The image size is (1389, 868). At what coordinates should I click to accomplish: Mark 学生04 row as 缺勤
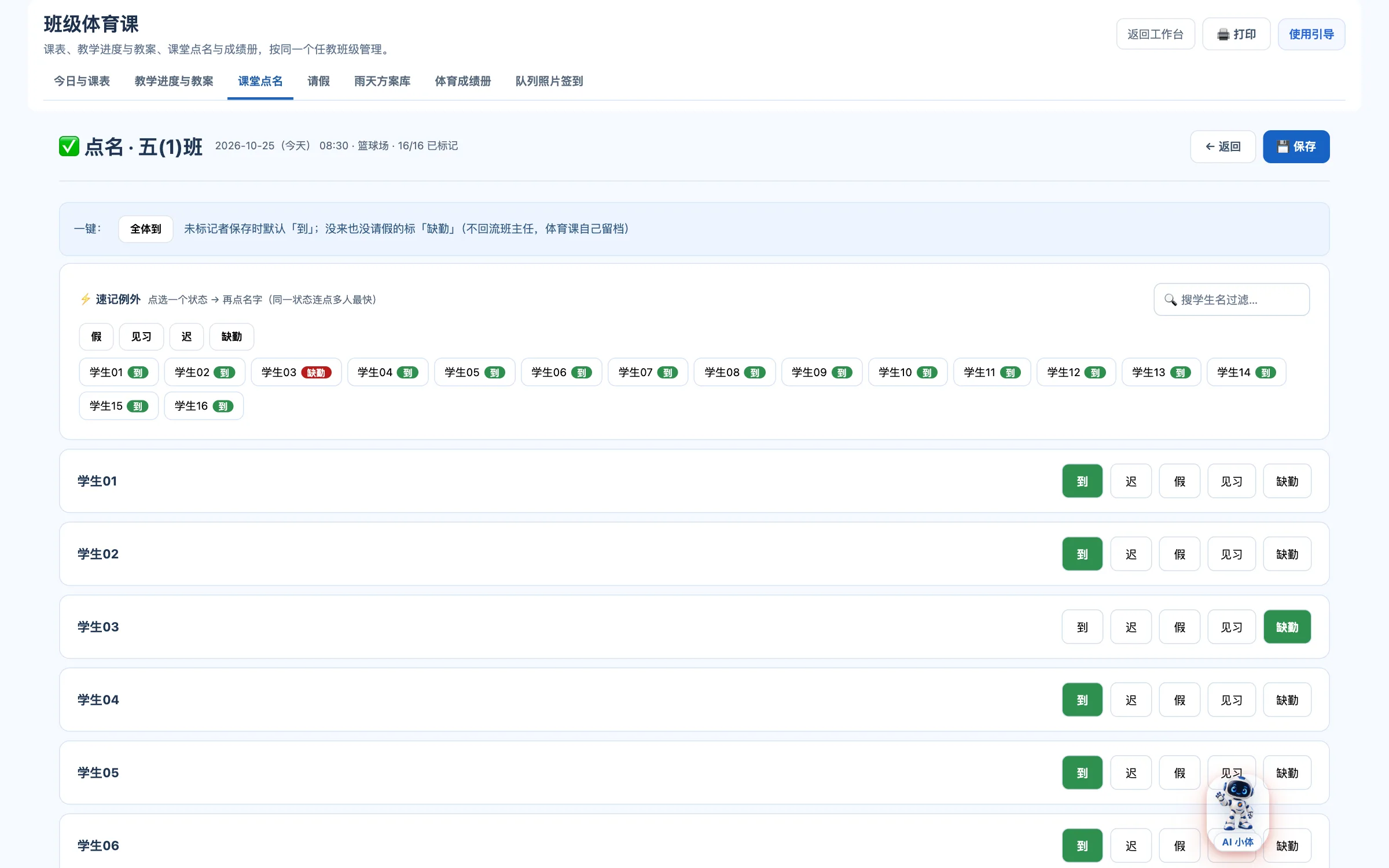(x=1287, y=700)
